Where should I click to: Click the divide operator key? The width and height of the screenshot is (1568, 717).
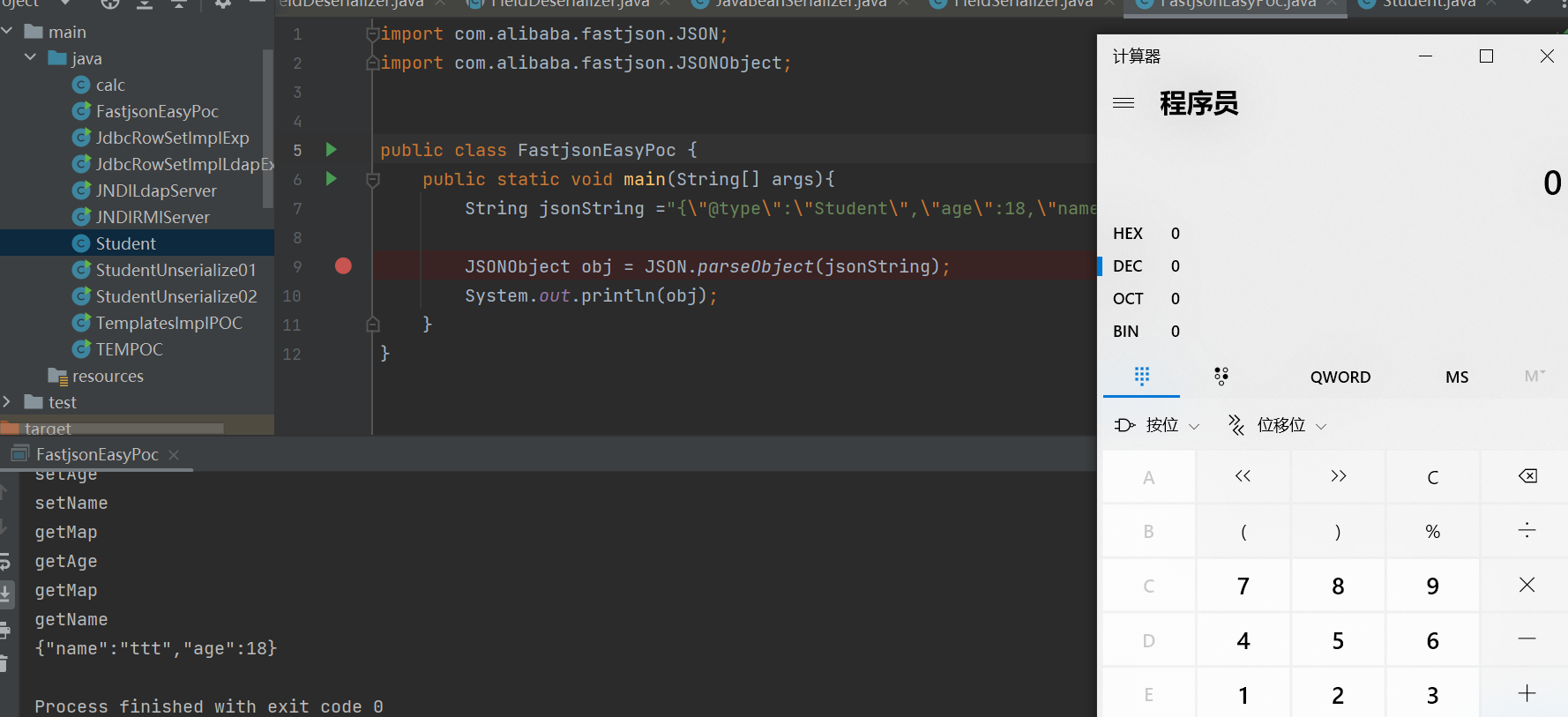tap(1527, 531)
